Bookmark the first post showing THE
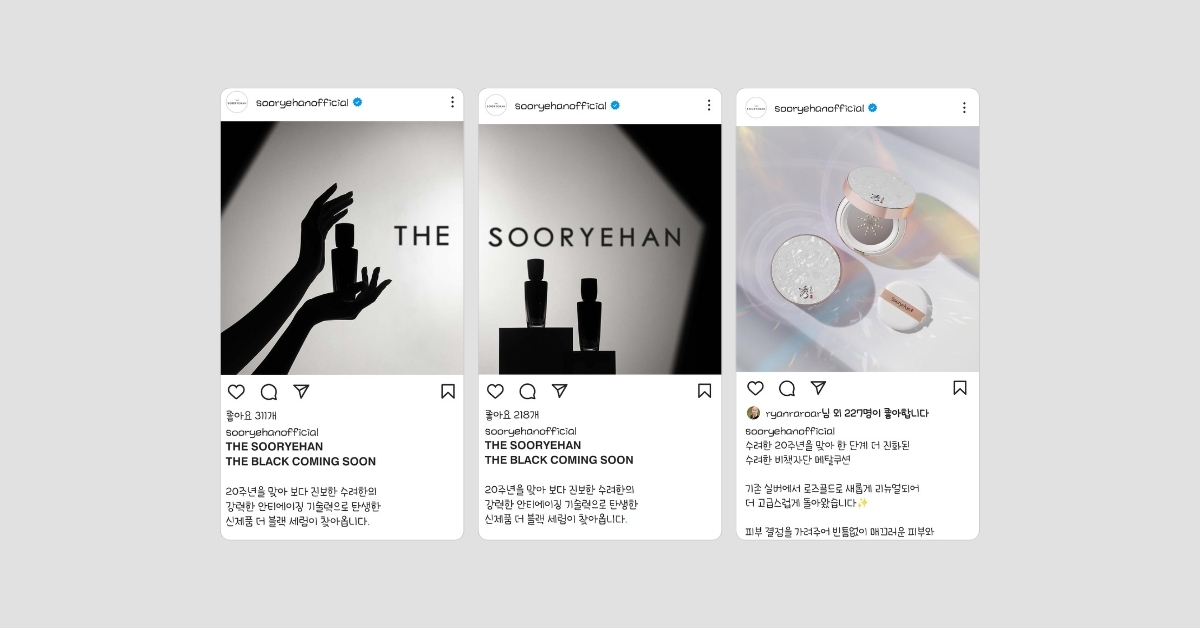This screenshot has height=628, width=1200. (448, 391)
